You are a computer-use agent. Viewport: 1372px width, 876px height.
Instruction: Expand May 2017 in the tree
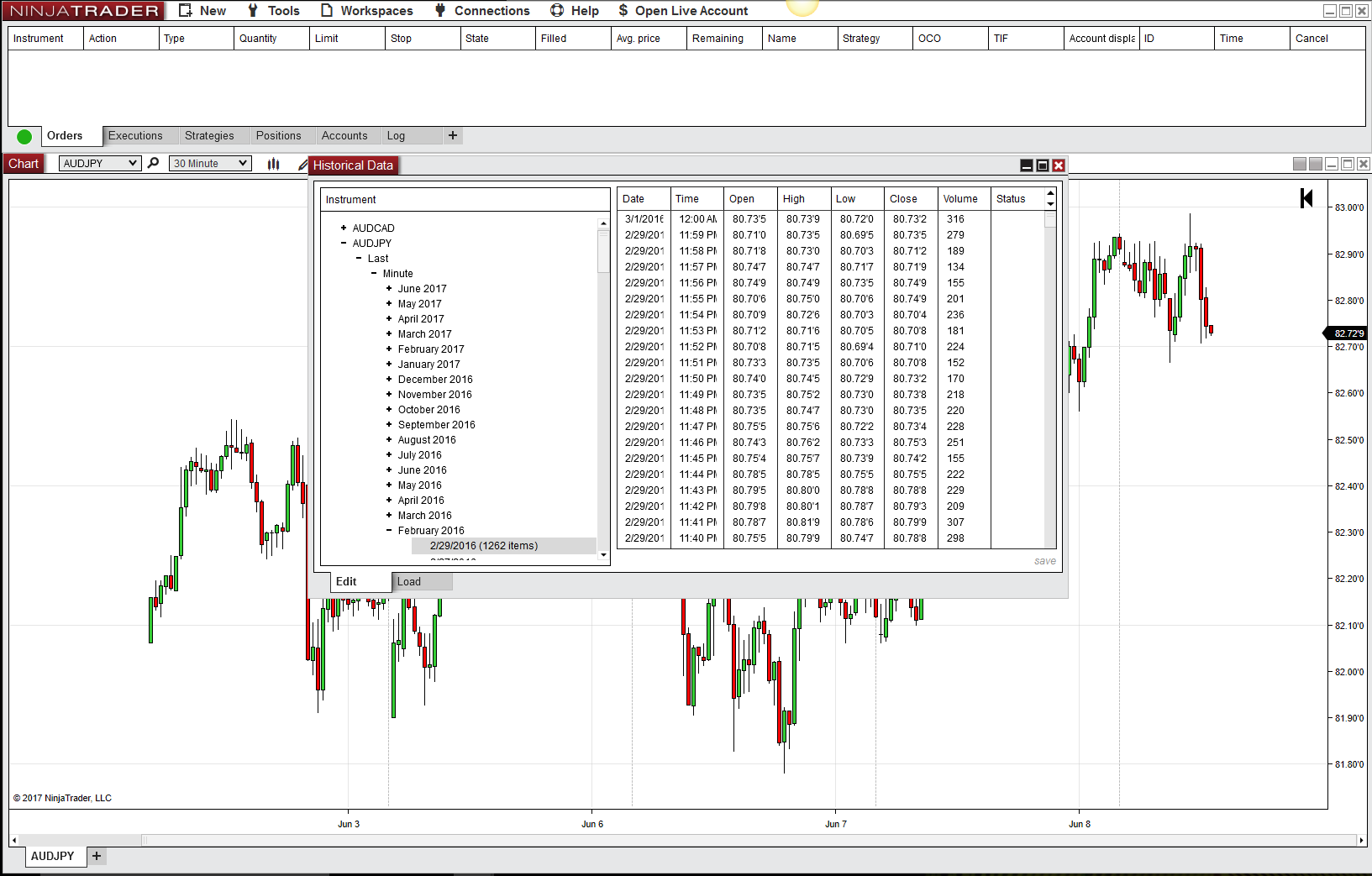point(389,304)
